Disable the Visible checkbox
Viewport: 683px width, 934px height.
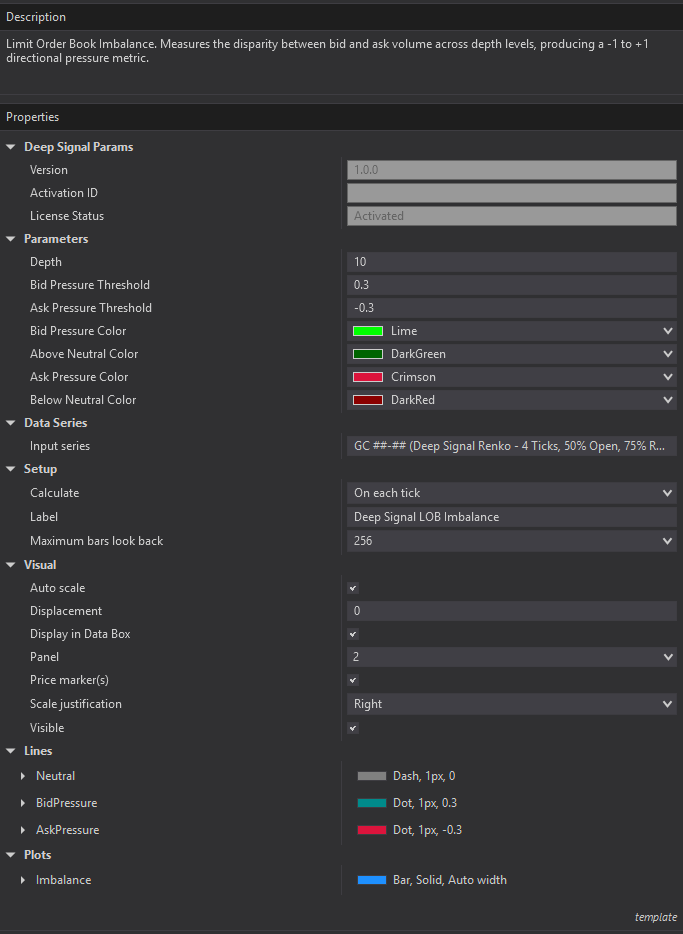[x=352, y=728]
